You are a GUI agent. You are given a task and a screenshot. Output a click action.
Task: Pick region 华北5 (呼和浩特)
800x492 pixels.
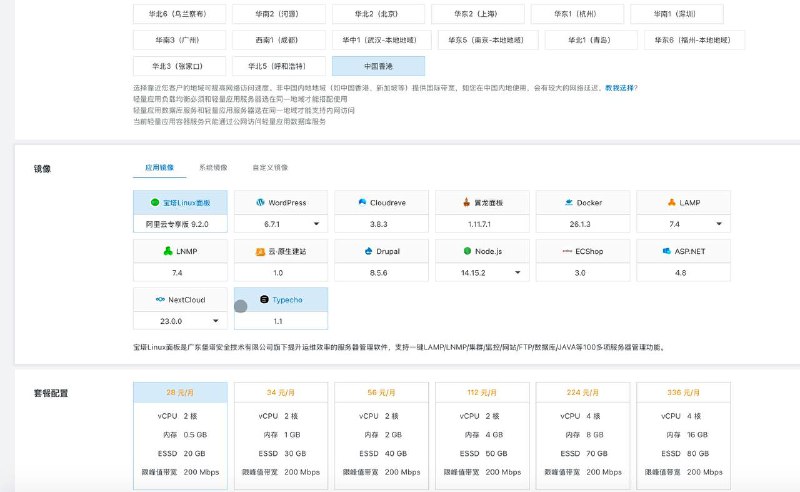279,66
